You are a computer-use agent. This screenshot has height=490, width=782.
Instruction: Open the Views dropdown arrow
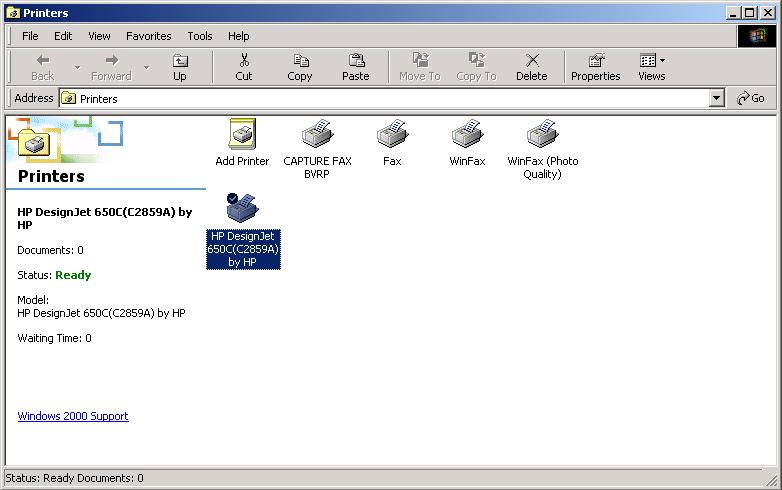pos(662,60)
